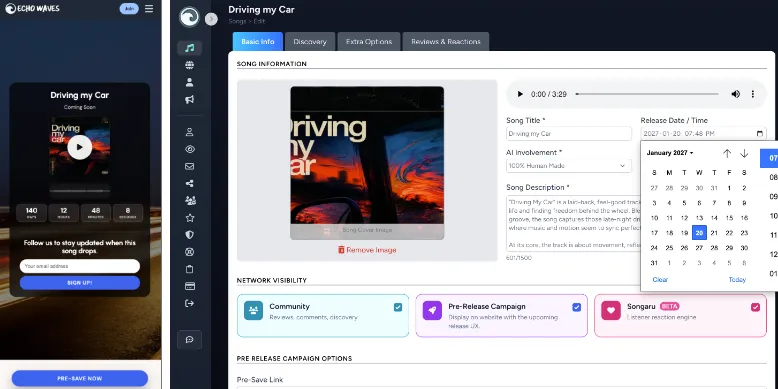Open the music note Songs section in sidebar
This screenshot has height=389, width=778.
[189, 48]
